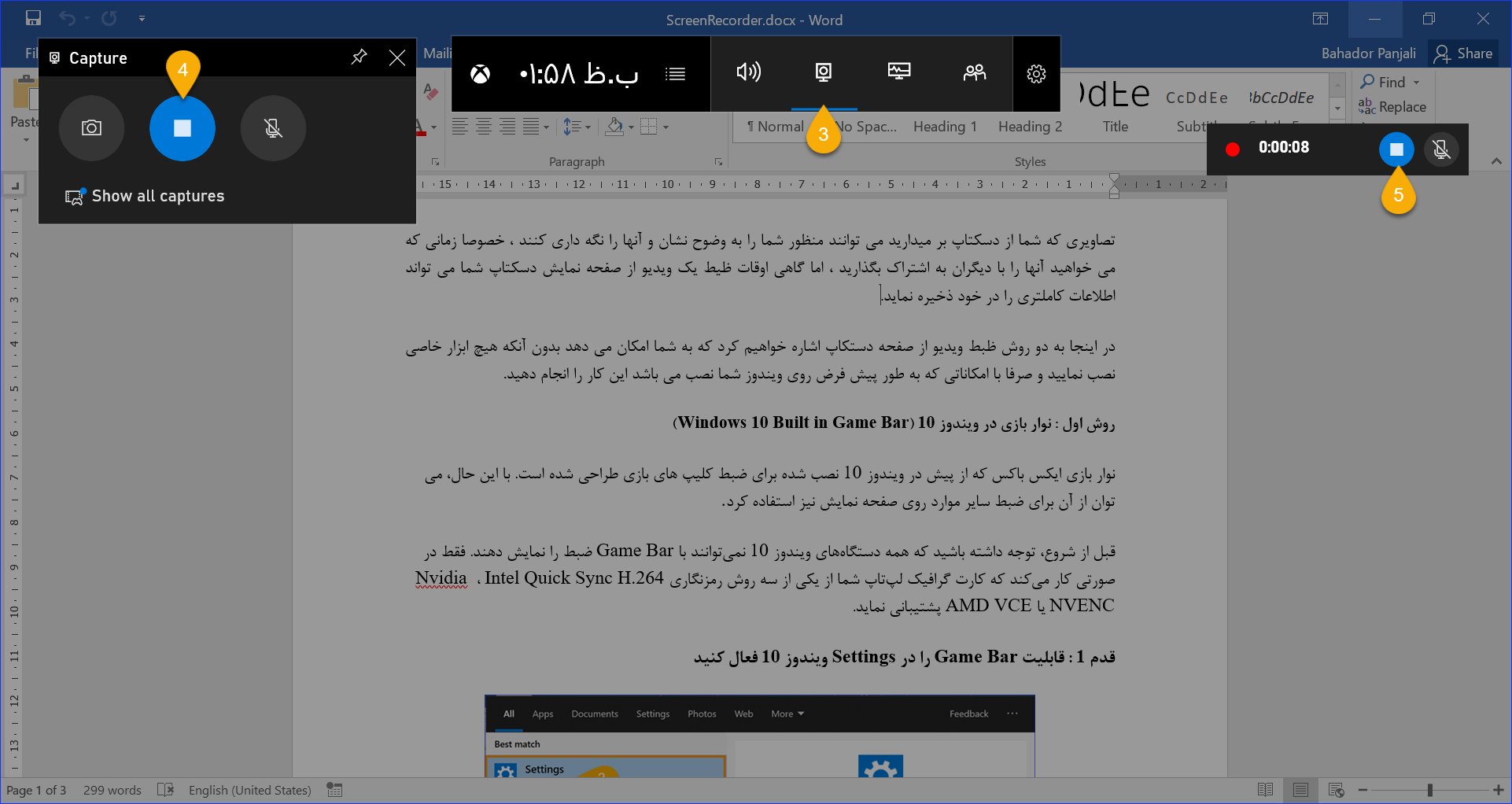Pin the Capture widget

359,57
